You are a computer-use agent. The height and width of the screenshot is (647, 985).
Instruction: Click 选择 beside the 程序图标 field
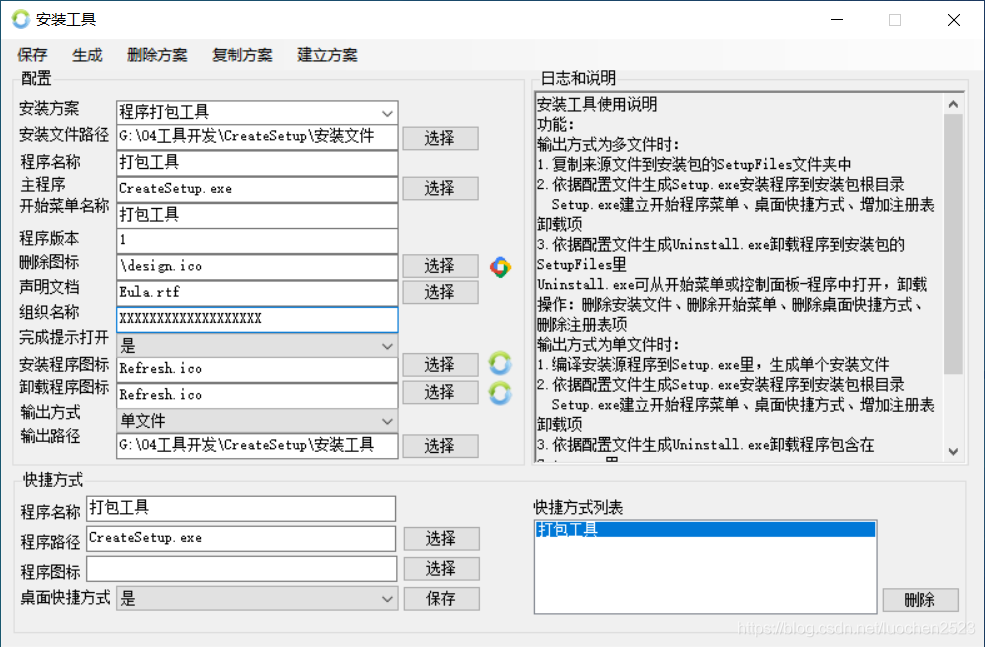point(441,568)
